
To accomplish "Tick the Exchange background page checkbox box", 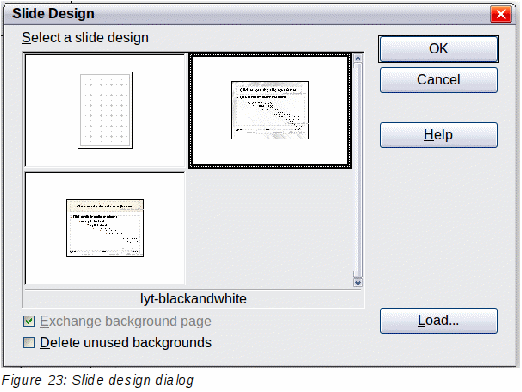I will click(x=29, y=321).
